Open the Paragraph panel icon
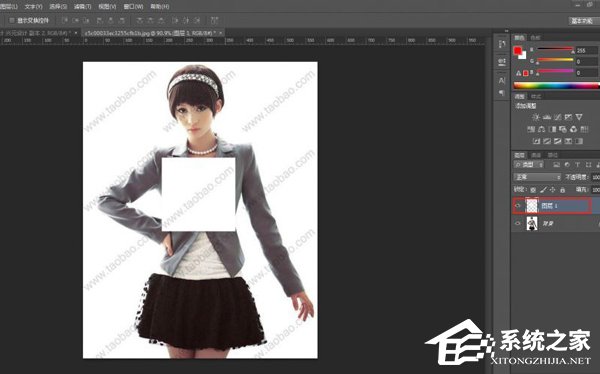Screen dimensions: 600x374 point(502,93)
